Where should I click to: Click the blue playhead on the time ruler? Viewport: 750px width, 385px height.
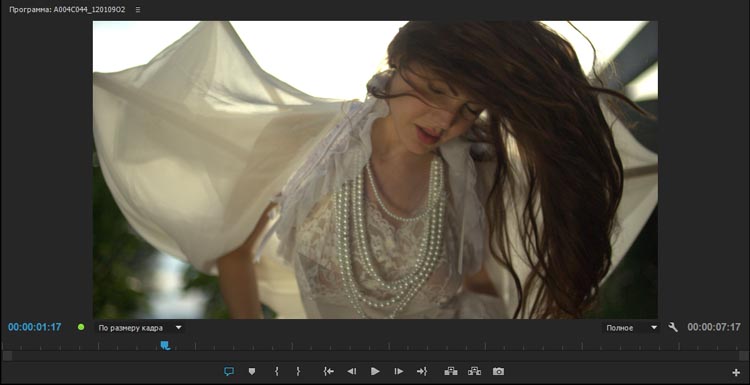click(165, 345)
